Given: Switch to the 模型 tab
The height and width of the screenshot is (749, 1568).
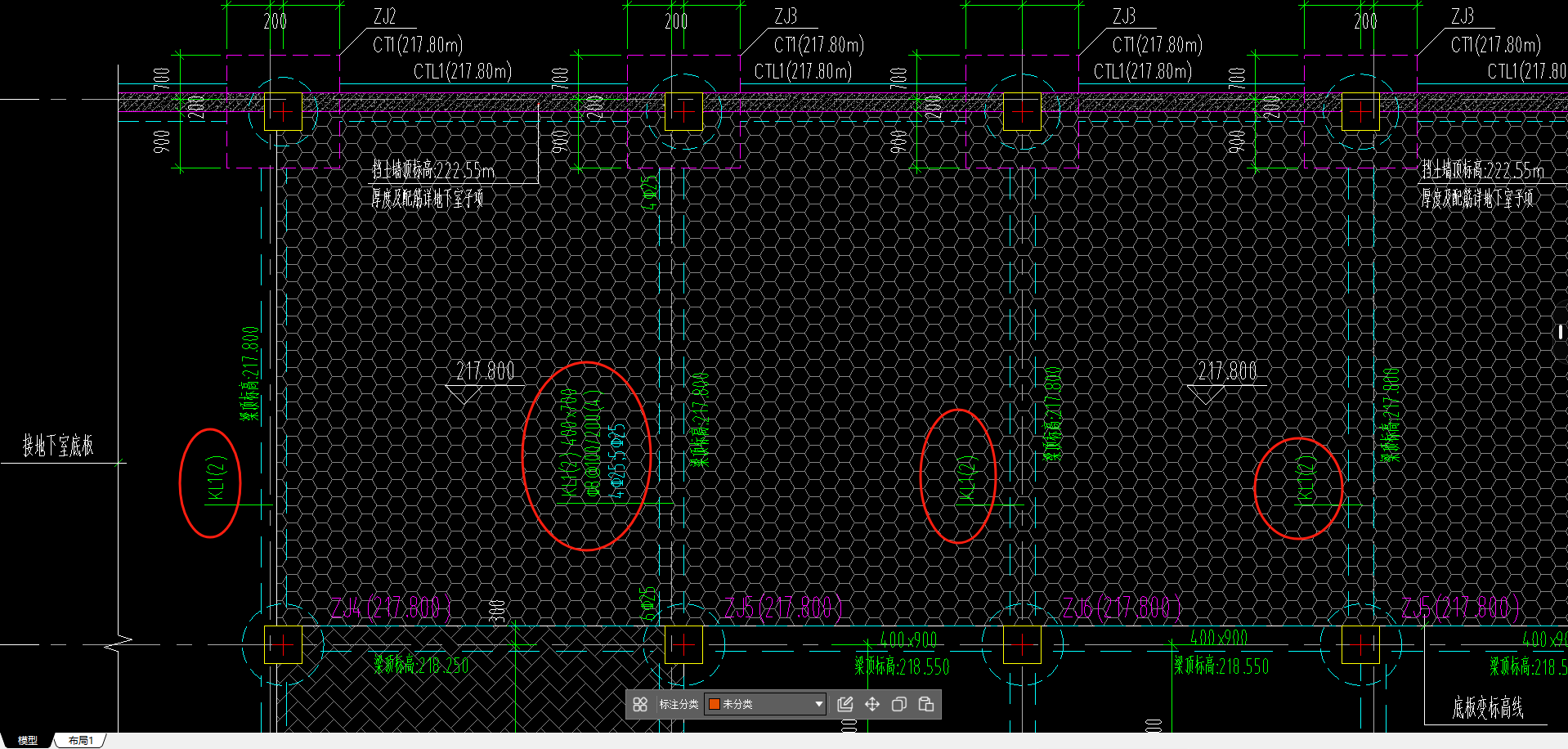Looking at the screenshot, I should coord(28,740).
